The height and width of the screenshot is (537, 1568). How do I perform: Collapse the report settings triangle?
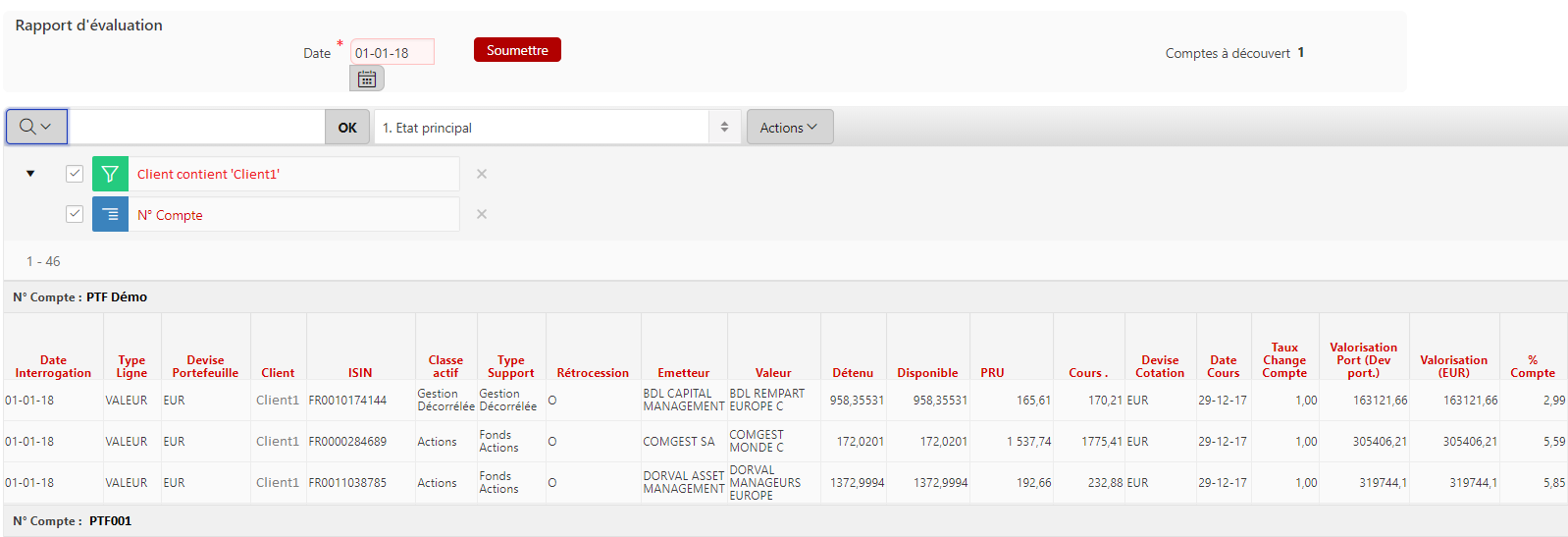point(30,174)
